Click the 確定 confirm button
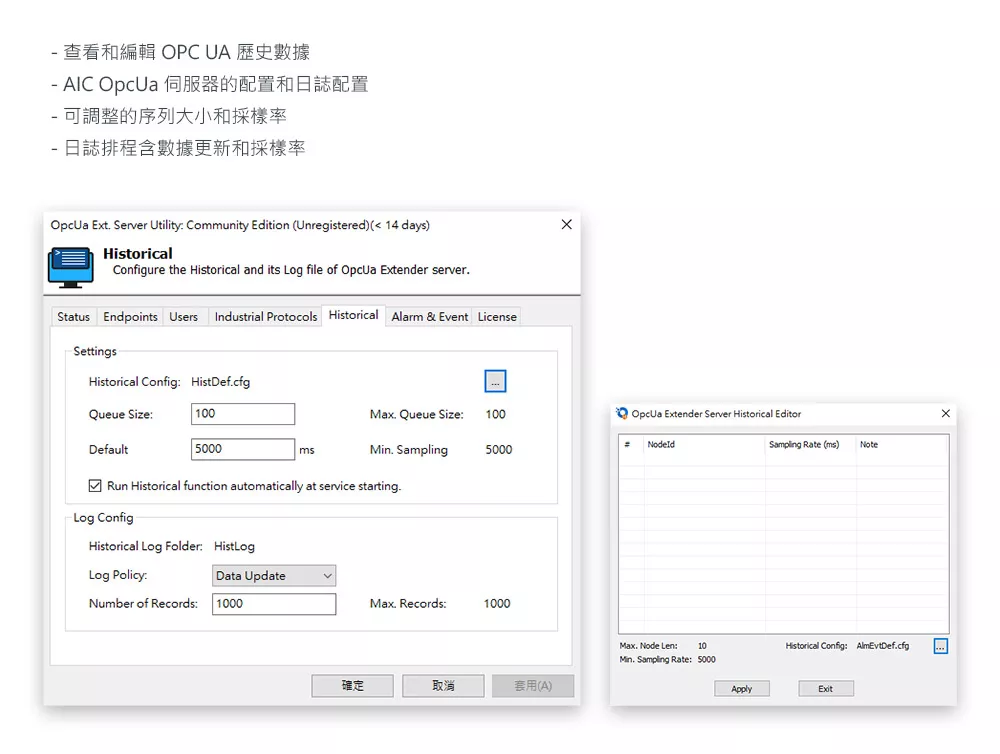Screen dimensions: 1000x754 pos(352,686)
